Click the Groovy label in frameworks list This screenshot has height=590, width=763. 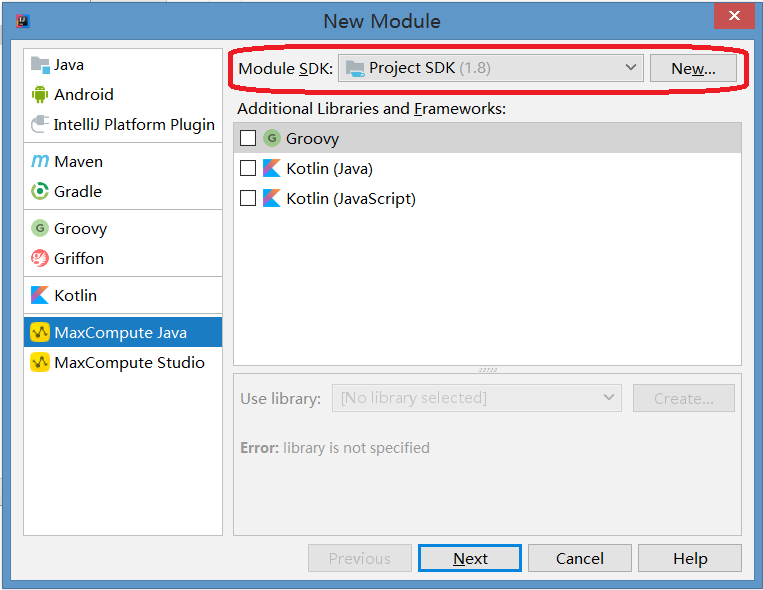click(312, 139)
